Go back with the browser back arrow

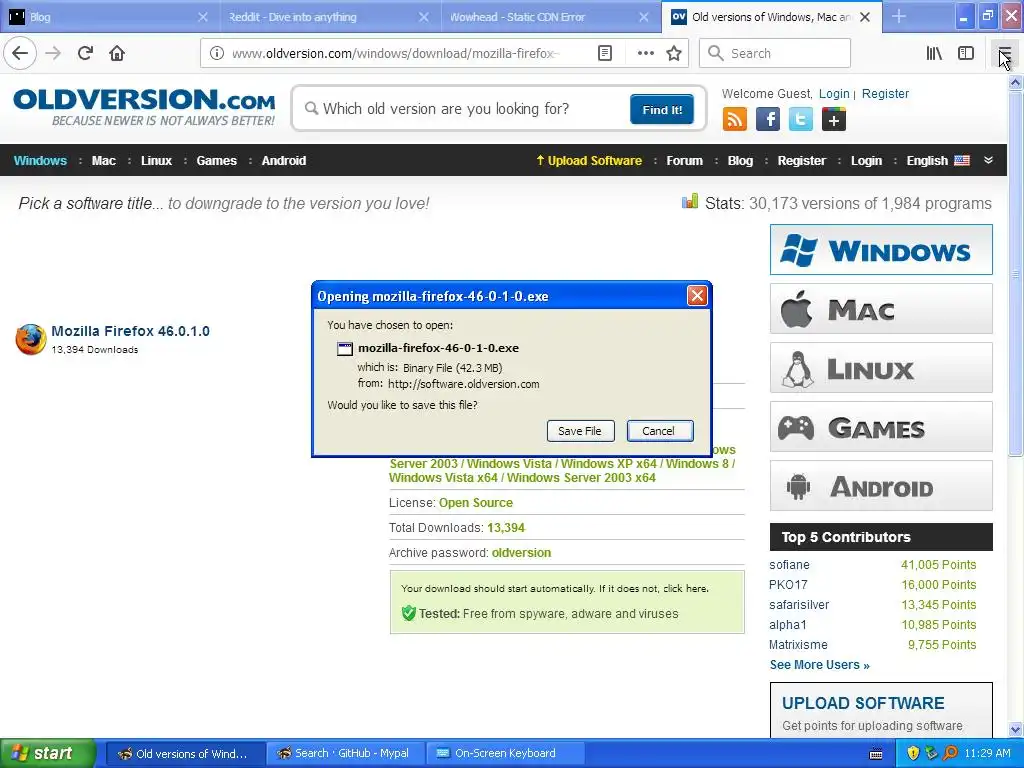pyautogui.click(x=20, y=53)
